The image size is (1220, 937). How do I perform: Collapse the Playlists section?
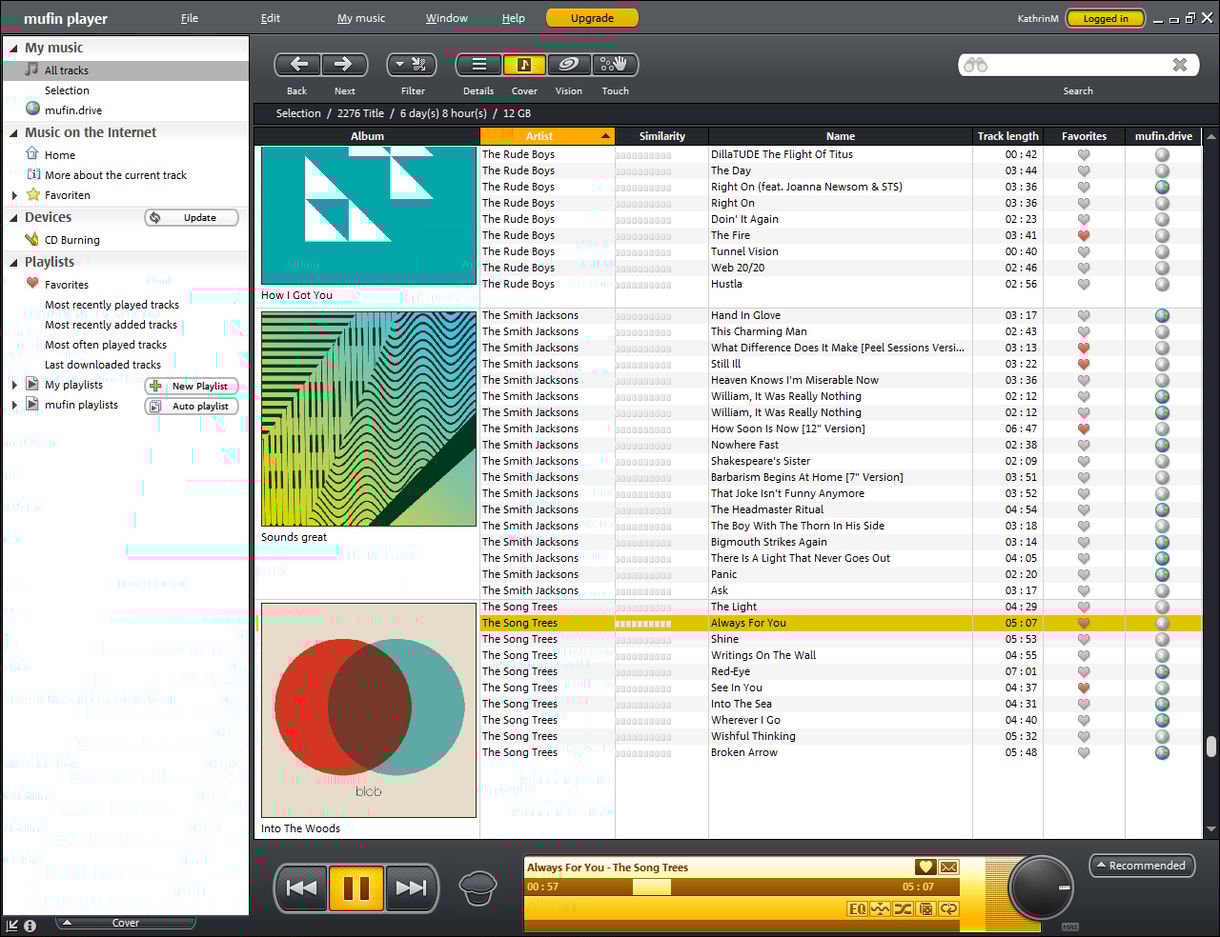click(x=14, y=263)
